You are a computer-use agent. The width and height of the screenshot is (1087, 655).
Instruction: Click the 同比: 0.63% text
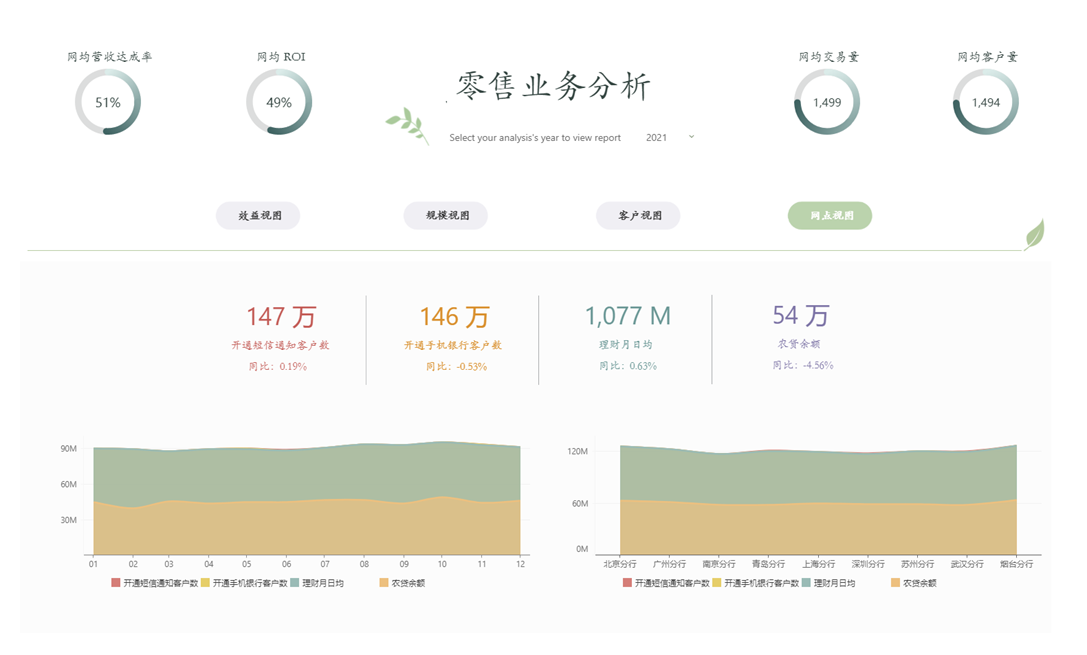pos(628,366)
